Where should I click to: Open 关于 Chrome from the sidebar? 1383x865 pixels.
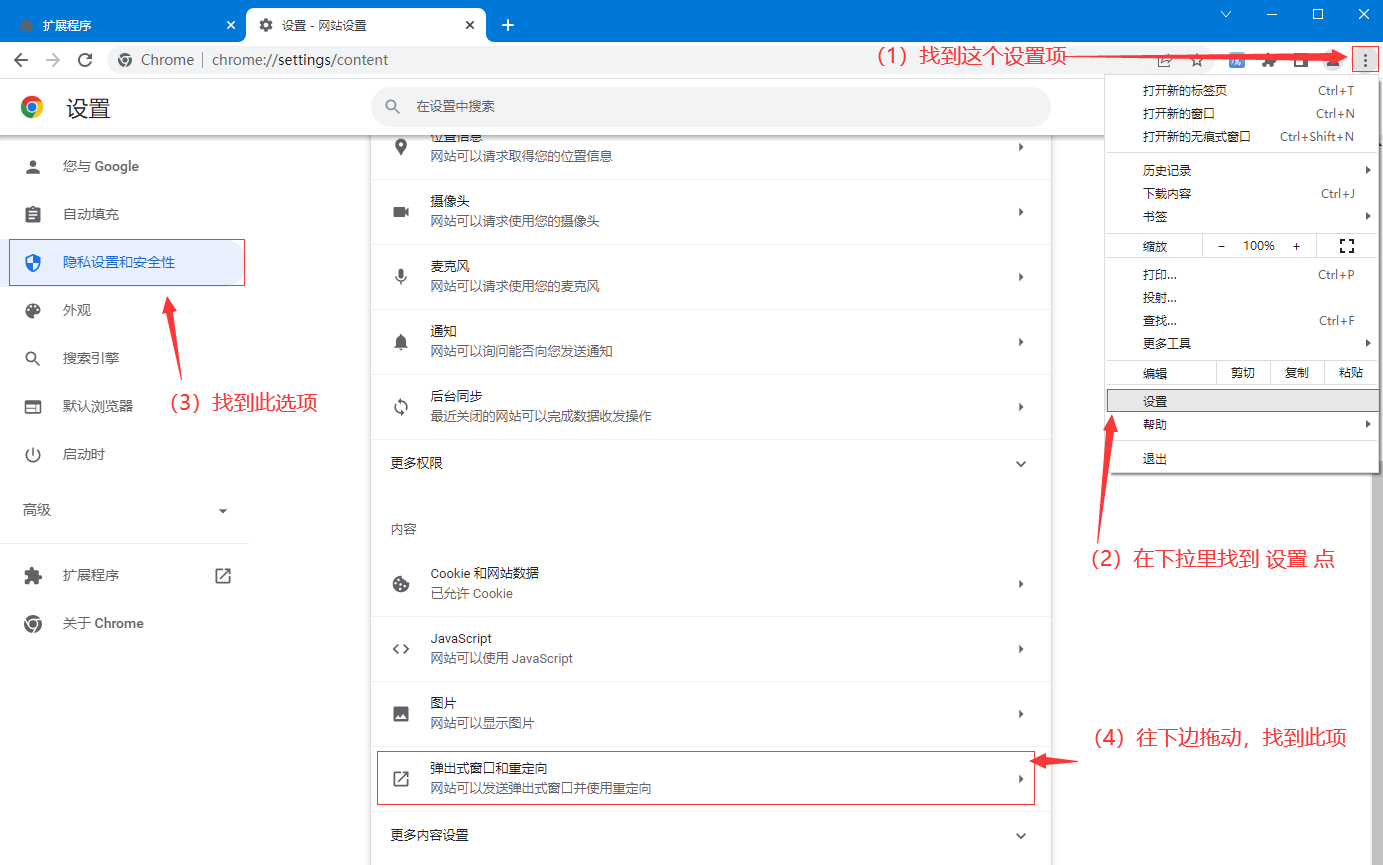coord(103,623)
